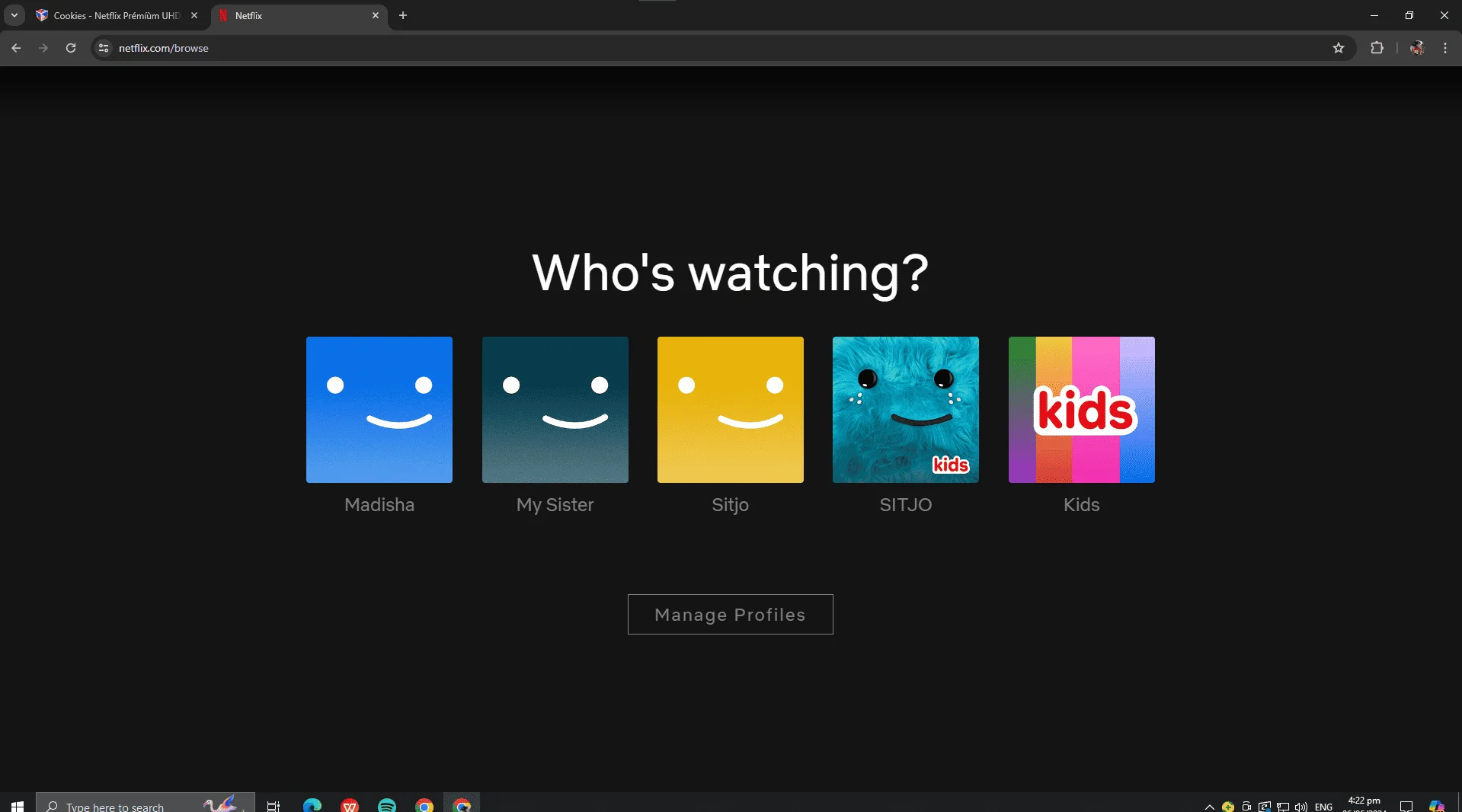Go back to previous page

tap(16, 48)
